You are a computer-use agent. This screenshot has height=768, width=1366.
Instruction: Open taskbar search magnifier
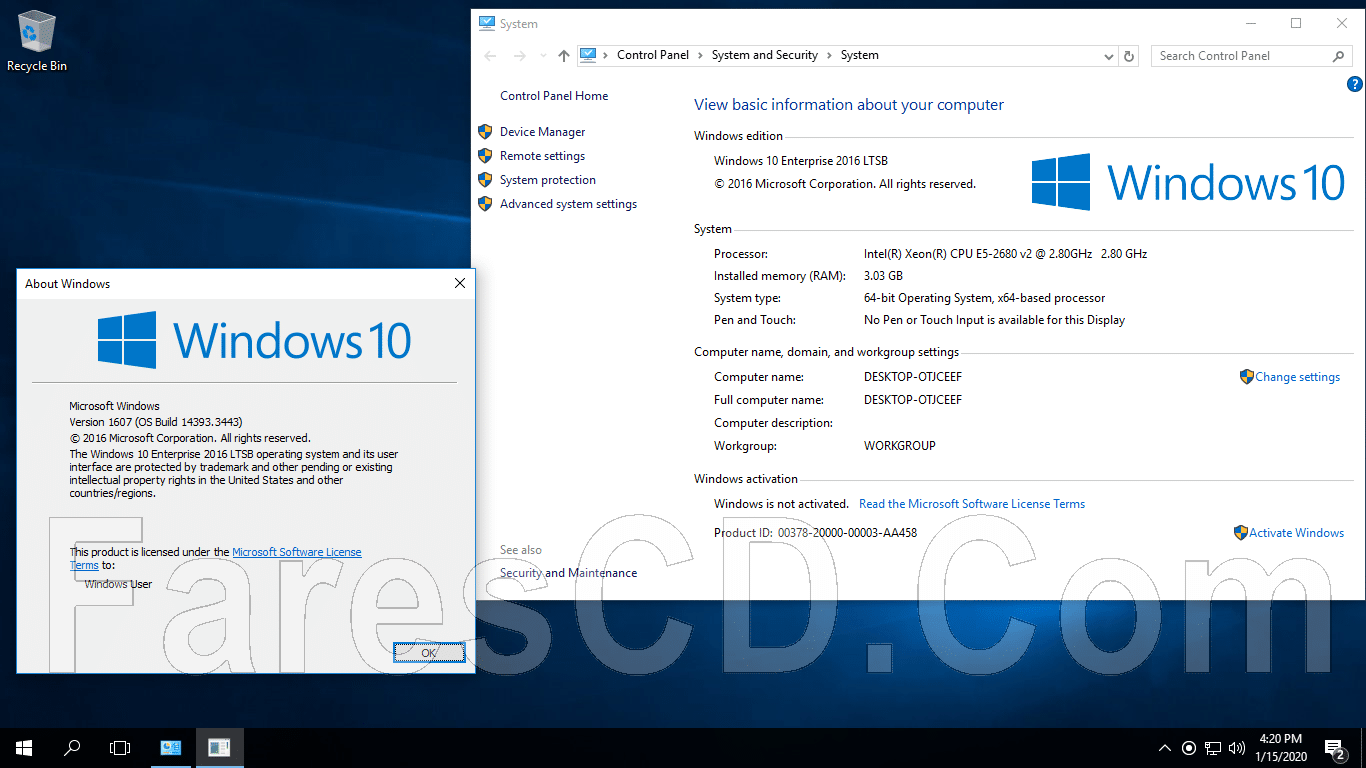pyautogui.click(x=72, y=747)
